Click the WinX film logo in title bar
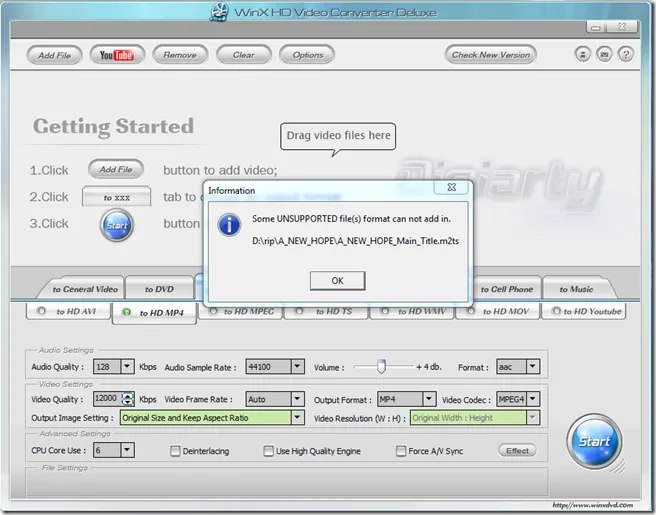The width and height of the screenshot is (656, 515). tap(220, 12)
